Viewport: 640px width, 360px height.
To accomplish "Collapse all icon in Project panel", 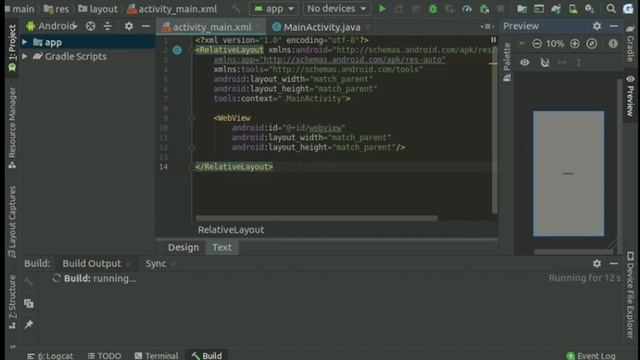I will pyautogui.click(x=107, y=26).
